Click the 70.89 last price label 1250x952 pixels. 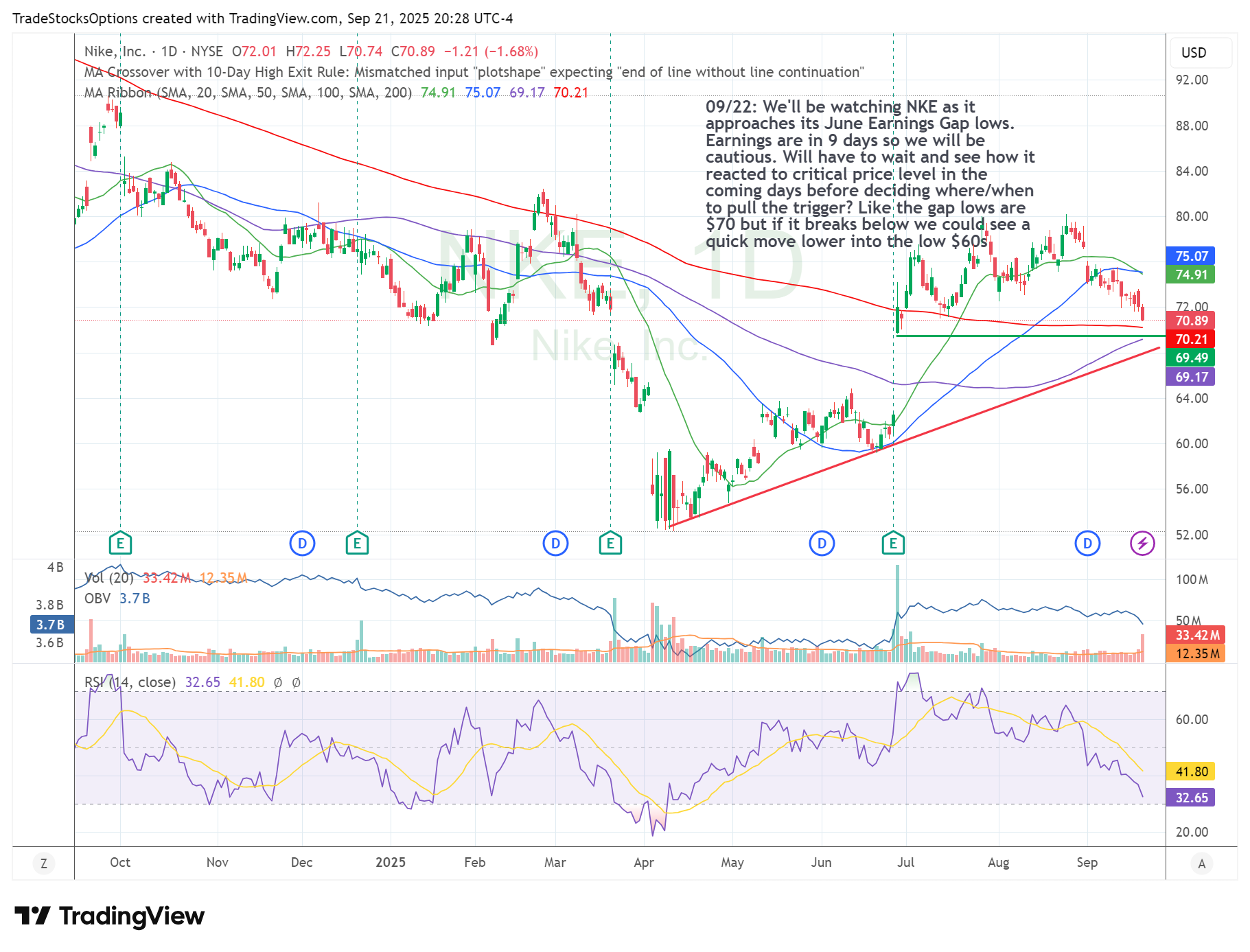1191,321
